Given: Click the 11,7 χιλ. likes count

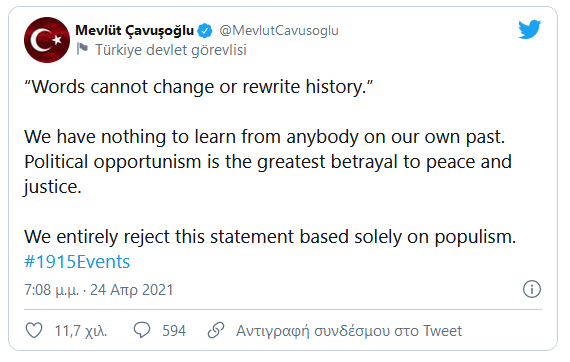Looking at the screenshot, I should coord(81,331).
